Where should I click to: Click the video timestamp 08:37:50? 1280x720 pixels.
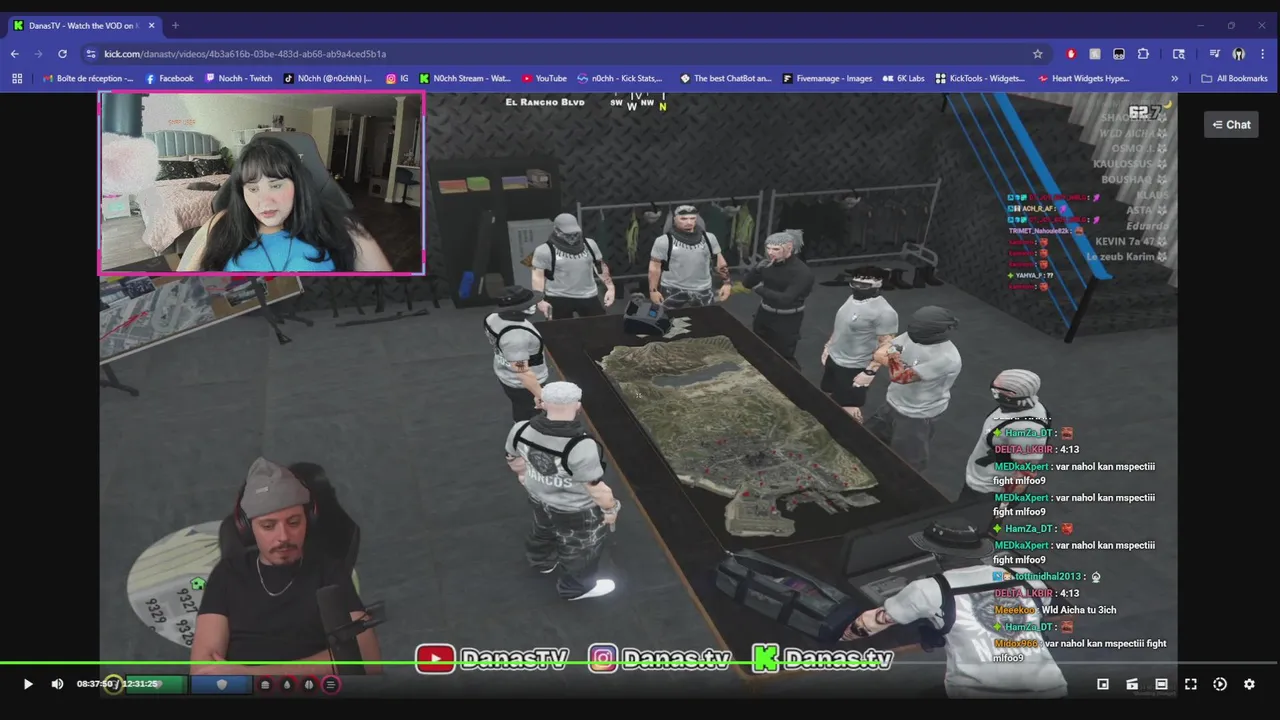click(94, 684)
